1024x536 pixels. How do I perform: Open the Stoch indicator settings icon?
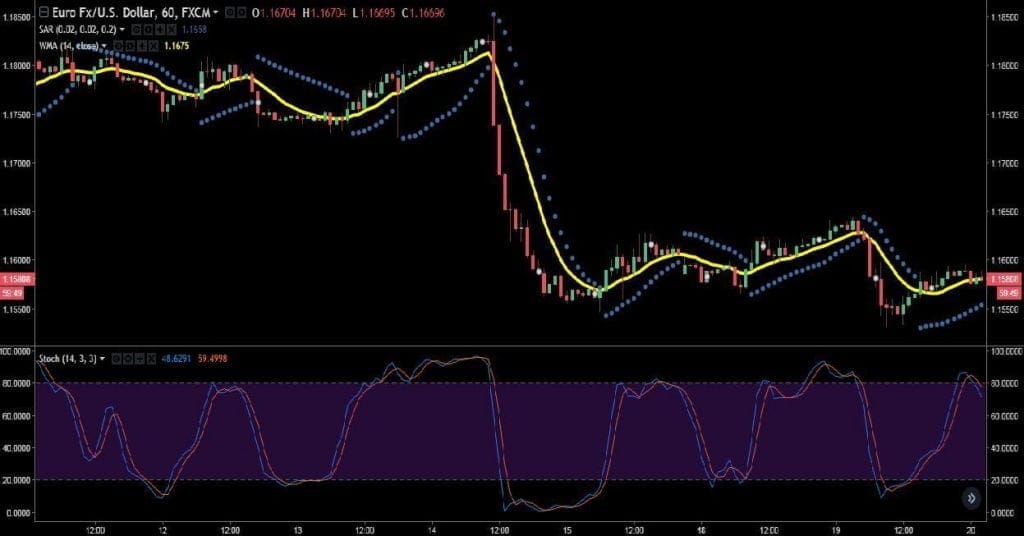click(x=128, y=358)
